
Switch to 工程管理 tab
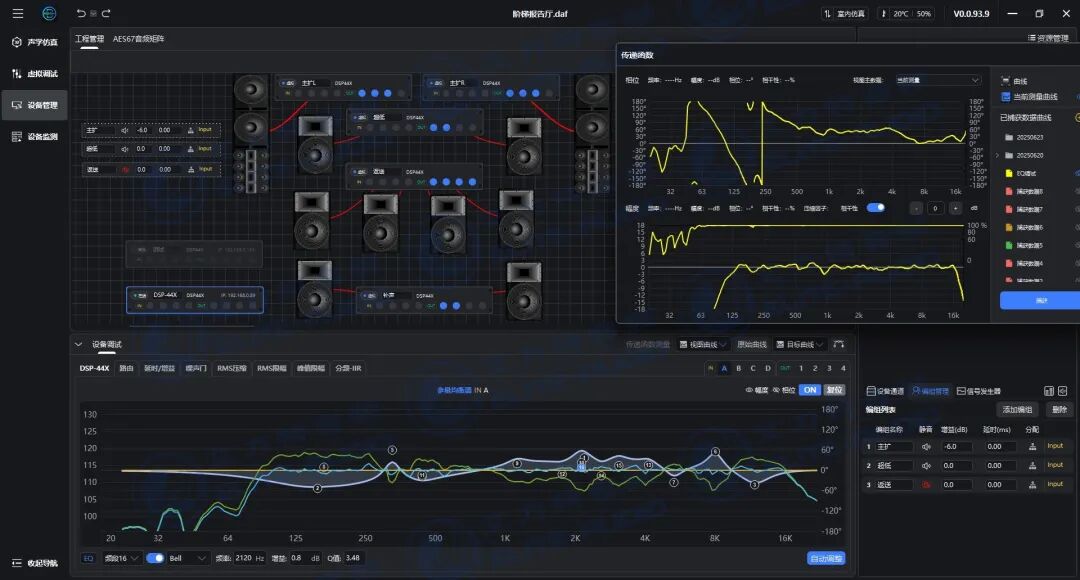click(x=90, y=39)
